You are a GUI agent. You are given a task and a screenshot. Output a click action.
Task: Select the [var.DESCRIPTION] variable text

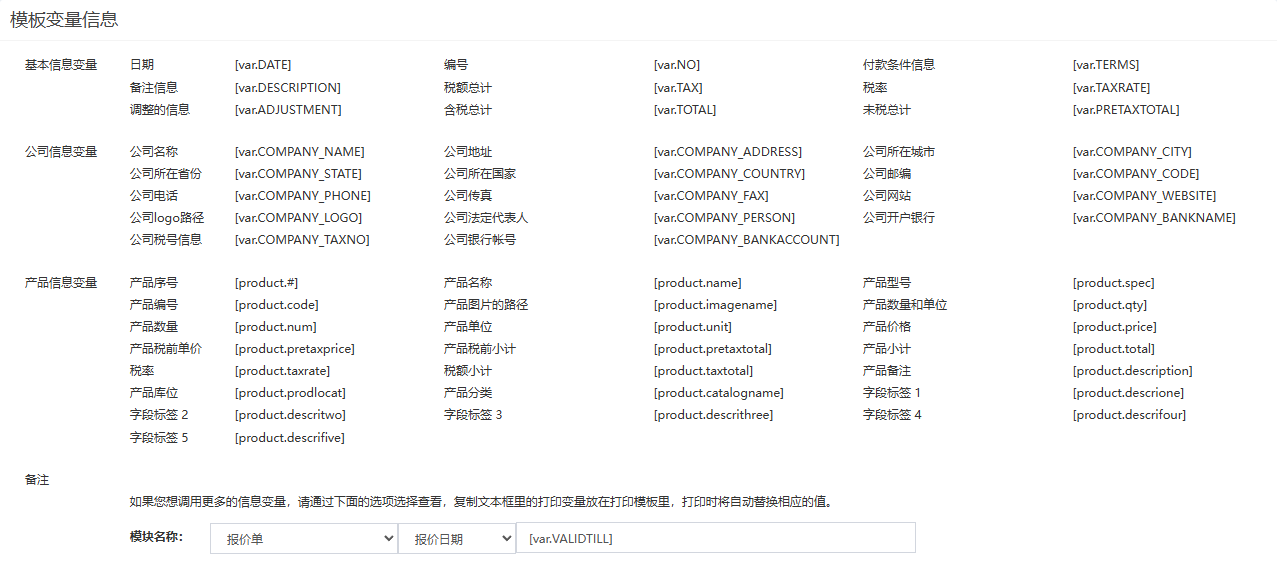pyautogui.click(x=288, y=88)
